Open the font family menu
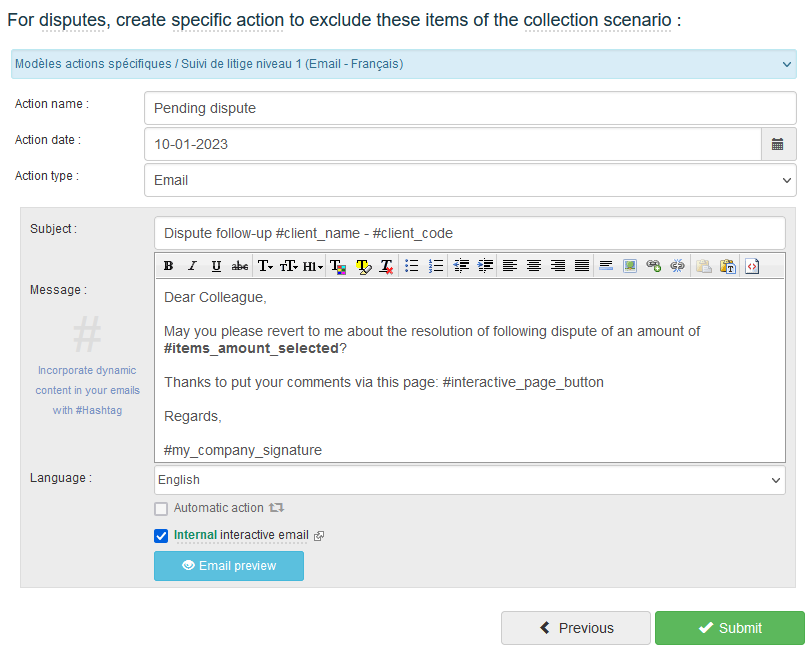The height and width of the screenshot is (651, 811). [x=265, y=266]
